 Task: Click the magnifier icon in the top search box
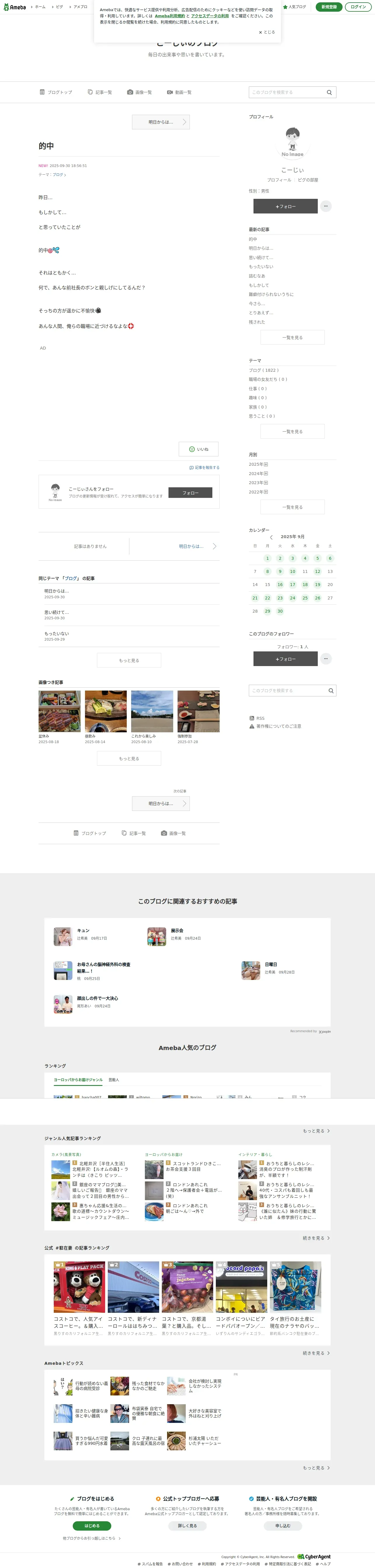[329, 92]
